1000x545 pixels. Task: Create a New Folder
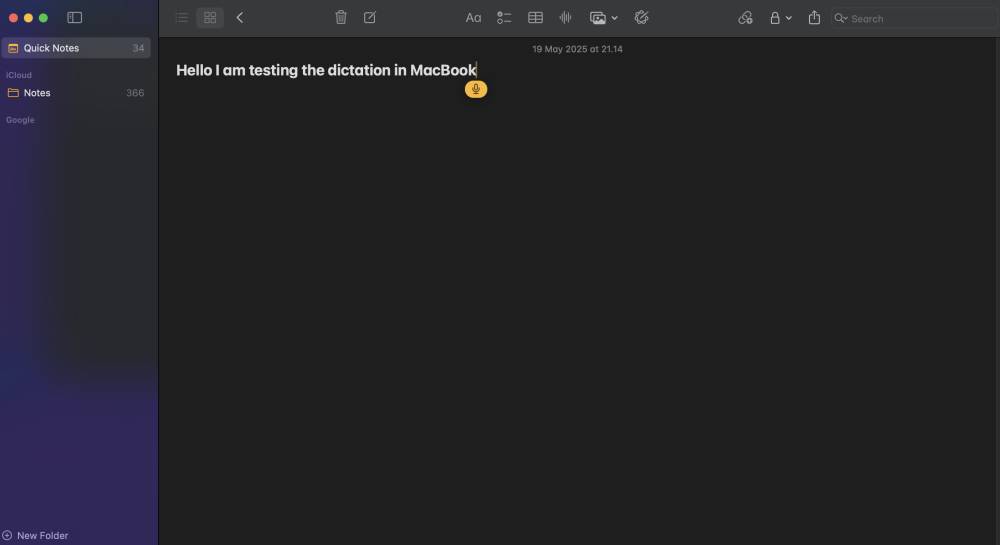coord(35,535)
